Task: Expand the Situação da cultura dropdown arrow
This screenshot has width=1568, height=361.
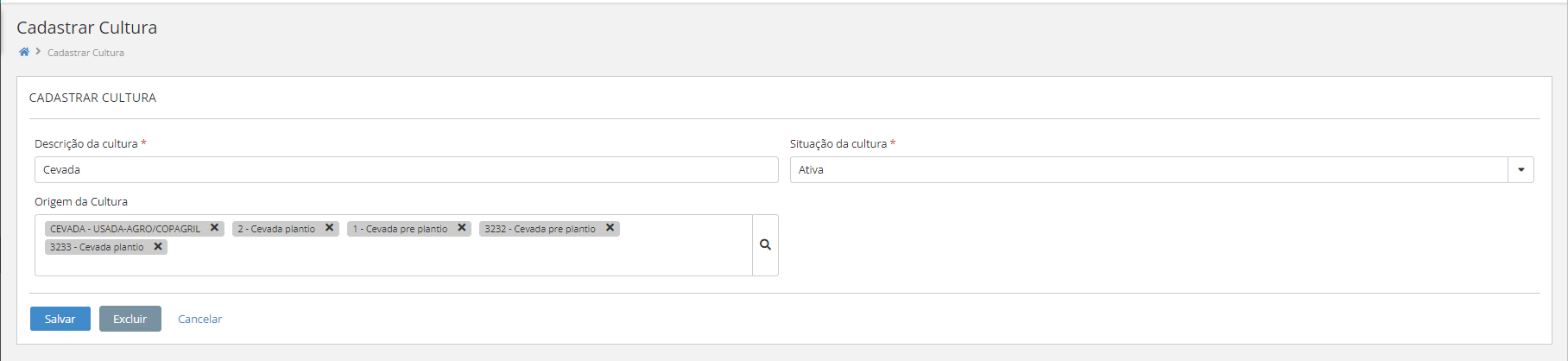Action: click(1521, 170)
